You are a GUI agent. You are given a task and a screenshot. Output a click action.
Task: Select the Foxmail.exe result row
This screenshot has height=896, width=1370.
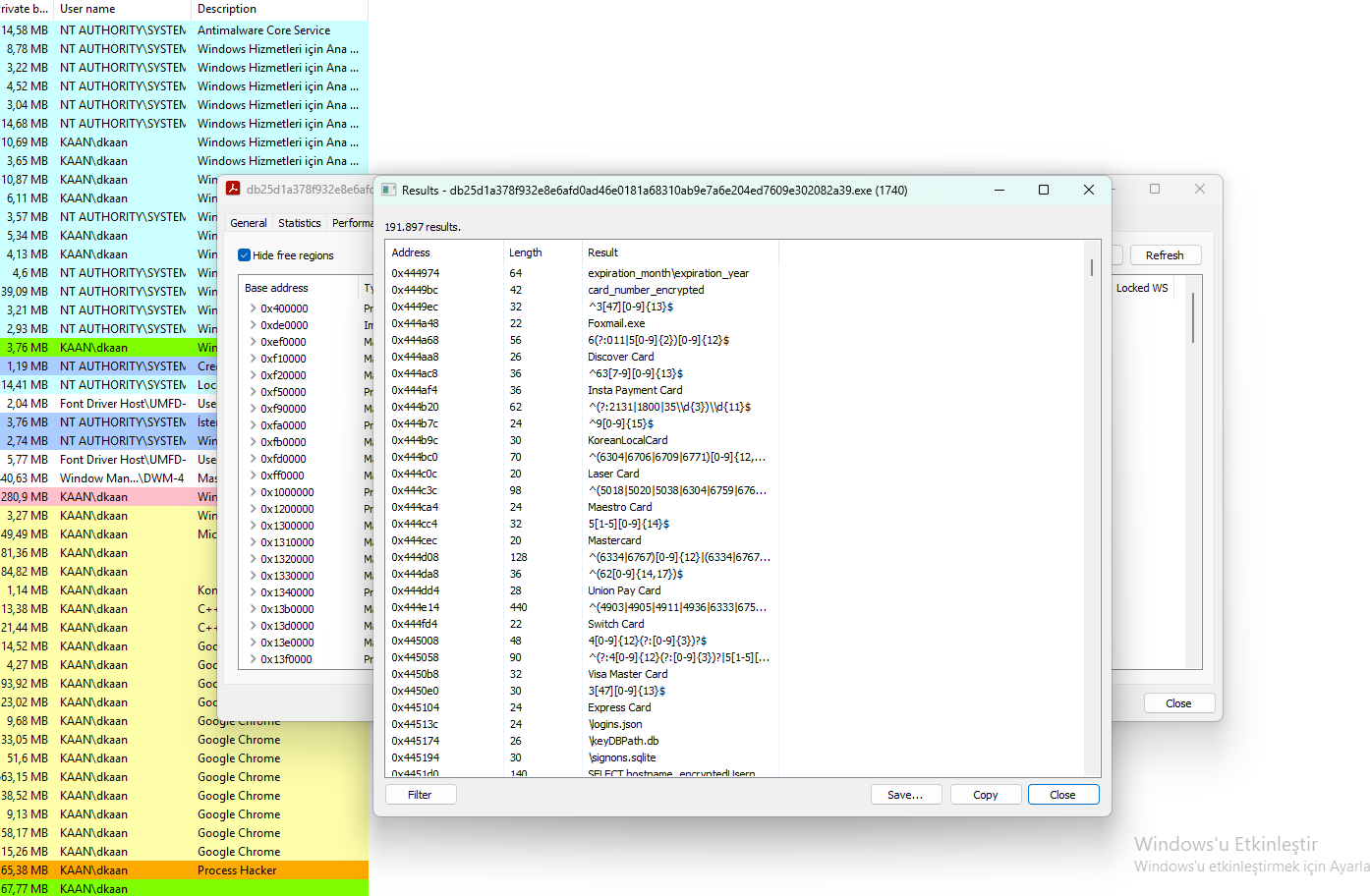581,323
